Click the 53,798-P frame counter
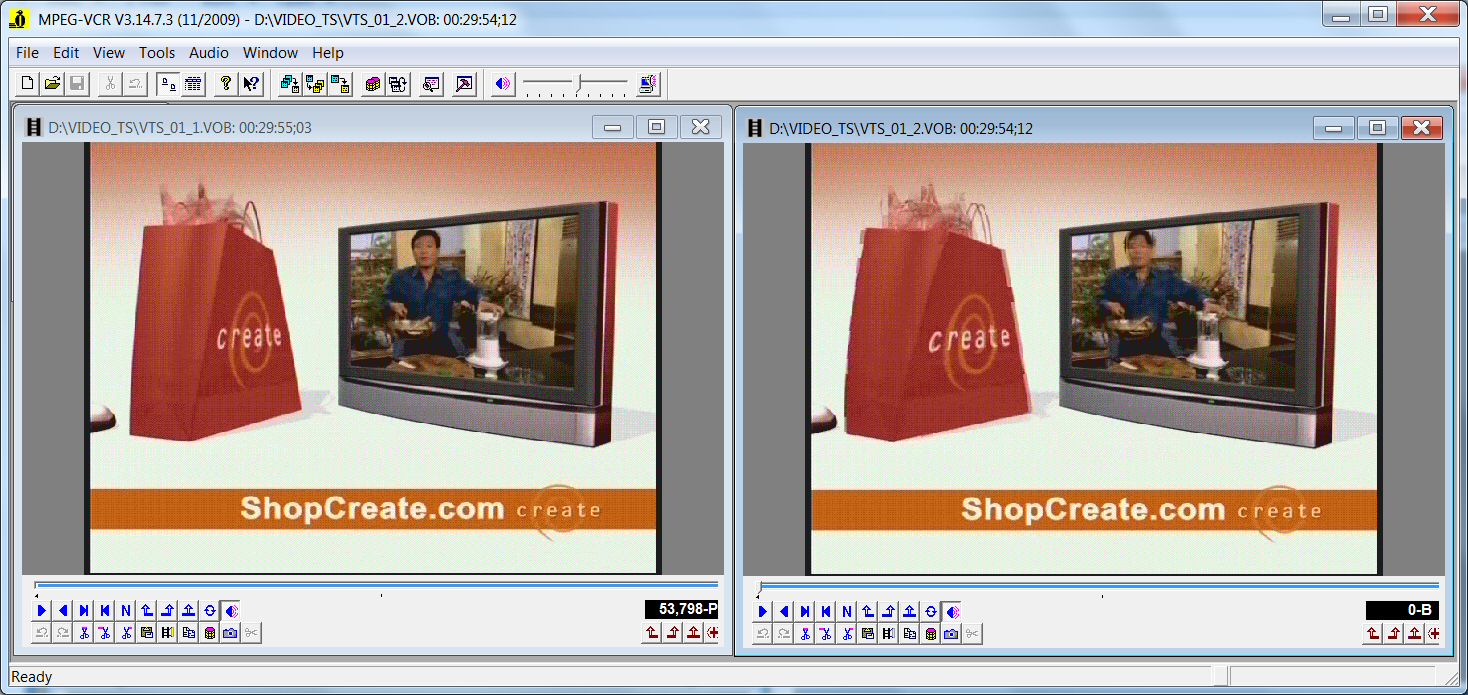The height and width of the screenshot is (695, 1468). click(682, 609)
